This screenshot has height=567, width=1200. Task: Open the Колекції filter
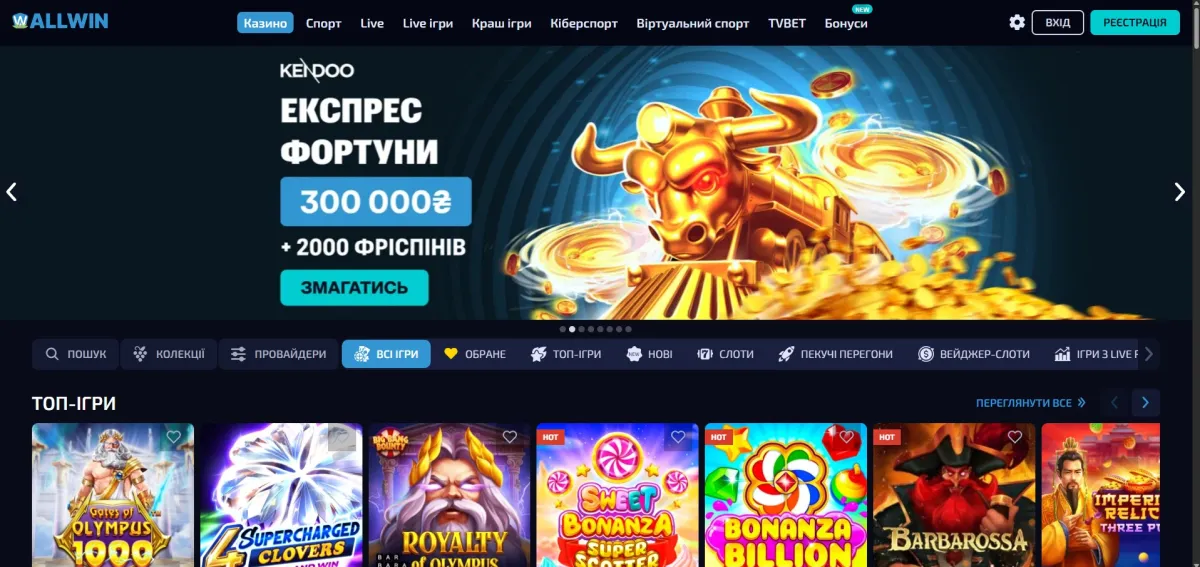169,354
